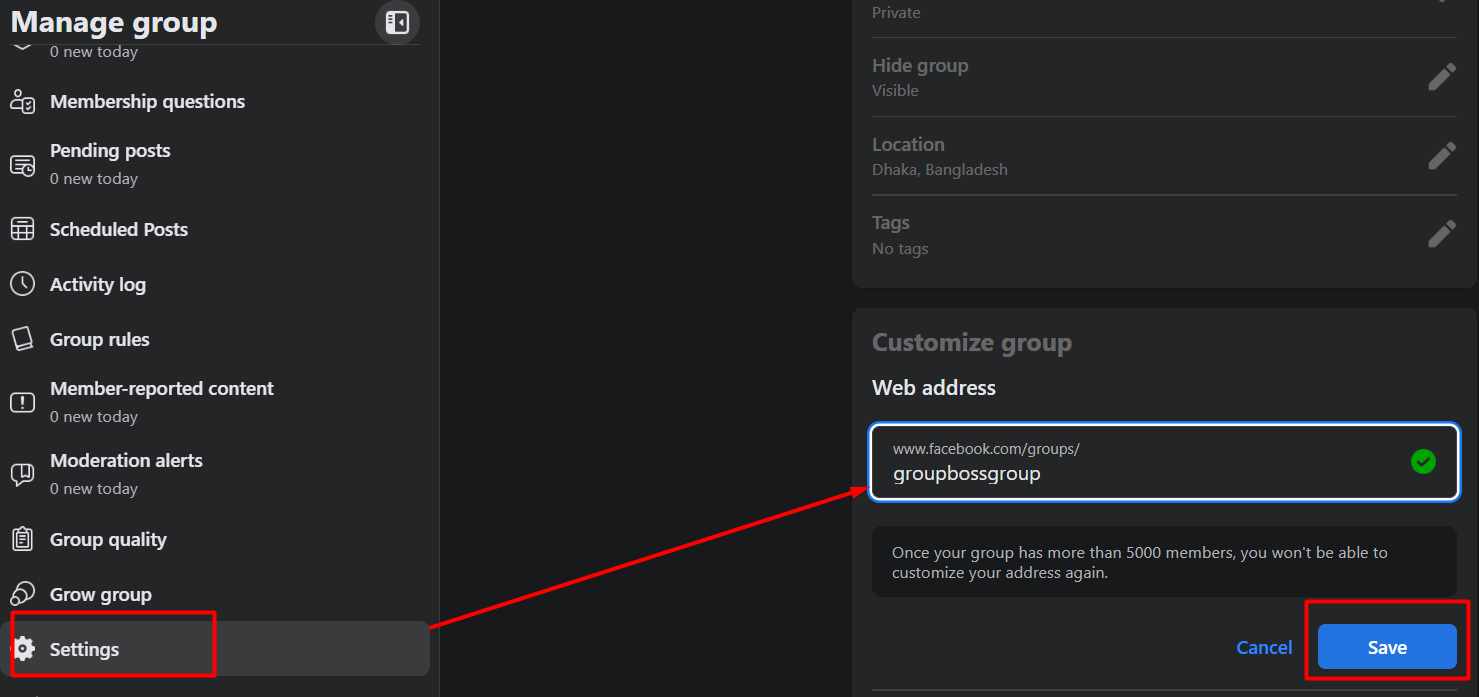Click the Pending posts icon
The image size is (1479, 697).
pos(23,165)
